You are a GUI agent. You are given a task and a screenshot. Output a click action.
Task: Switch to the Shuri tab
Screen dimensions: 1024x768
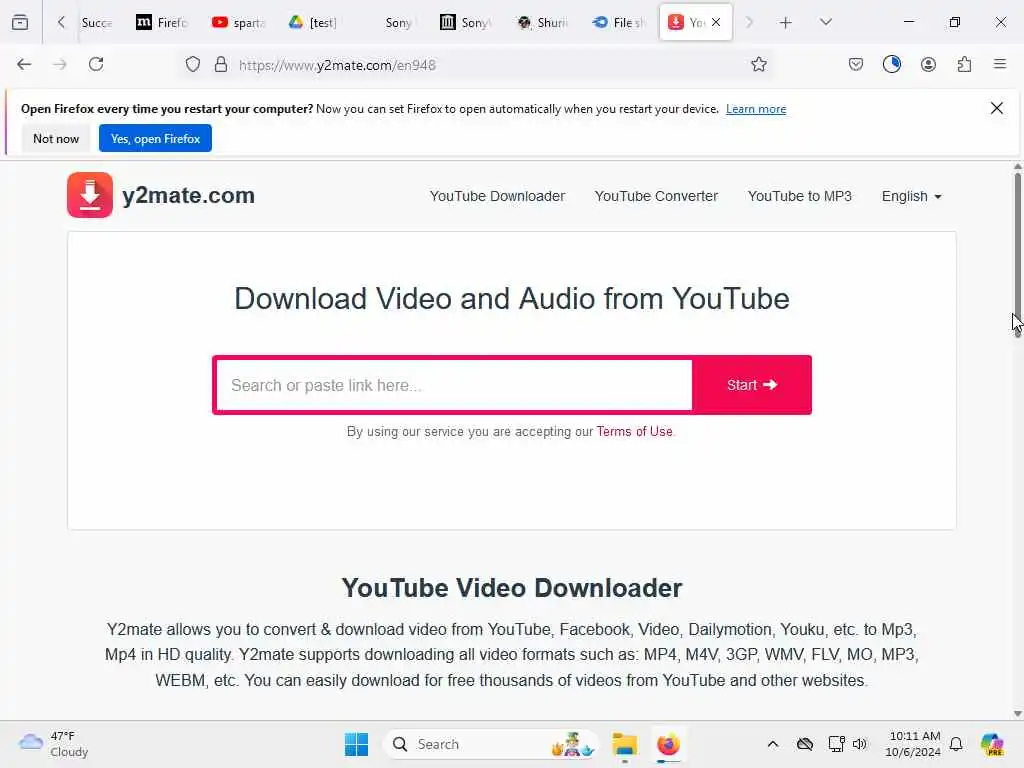point(543,22)
